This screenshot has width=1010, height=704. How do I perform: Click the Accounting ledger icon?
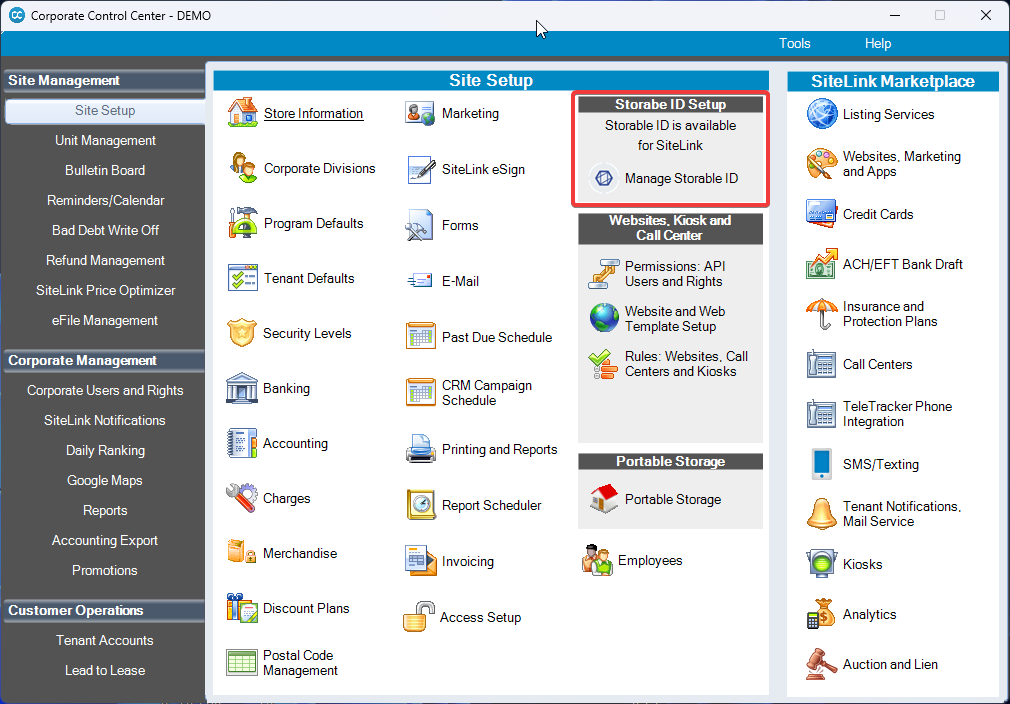tap(242, 443)
